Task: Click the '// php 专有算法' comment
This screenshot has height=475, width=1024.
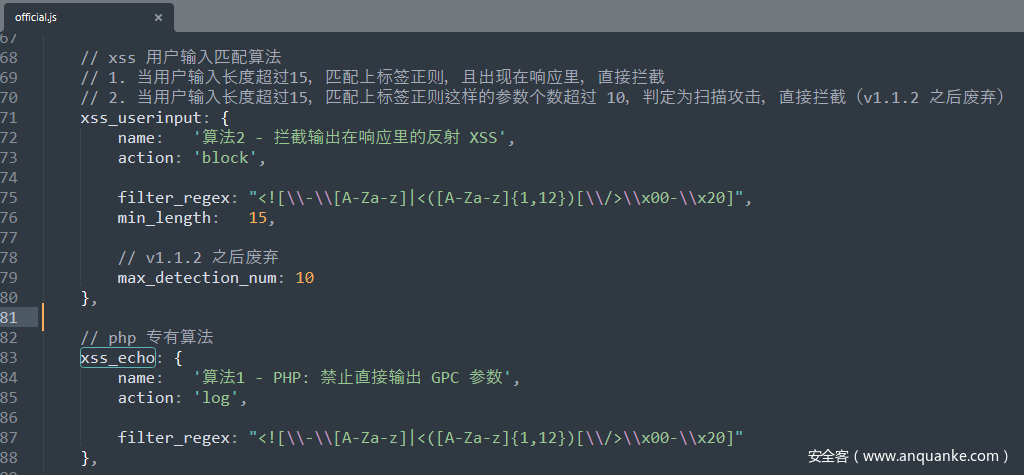Action: pyautogui.click(x=146, y=337)
